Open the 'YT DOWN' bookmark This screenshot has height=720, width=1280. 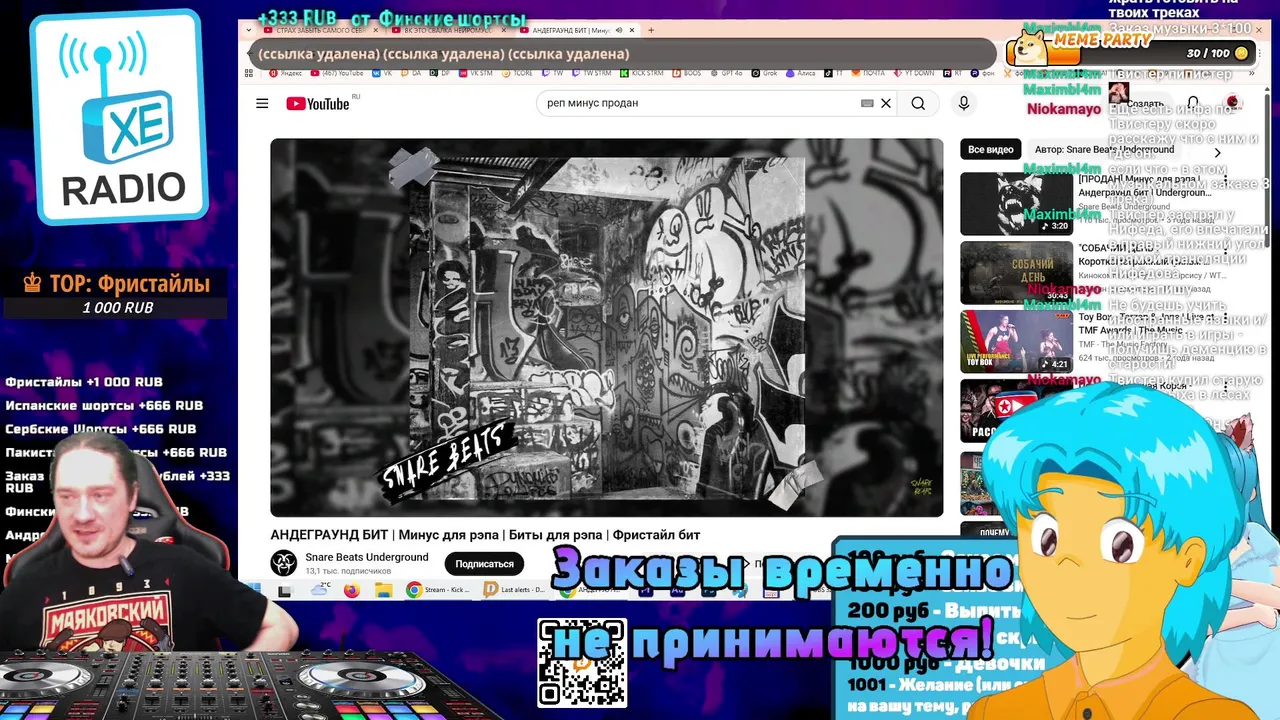(914, 72)
